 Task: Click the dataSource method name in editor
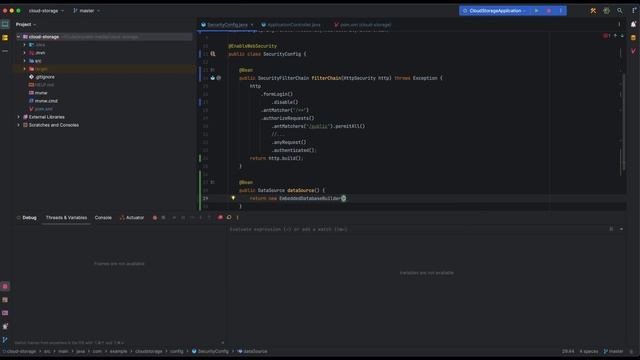click(x=300, y=190)
